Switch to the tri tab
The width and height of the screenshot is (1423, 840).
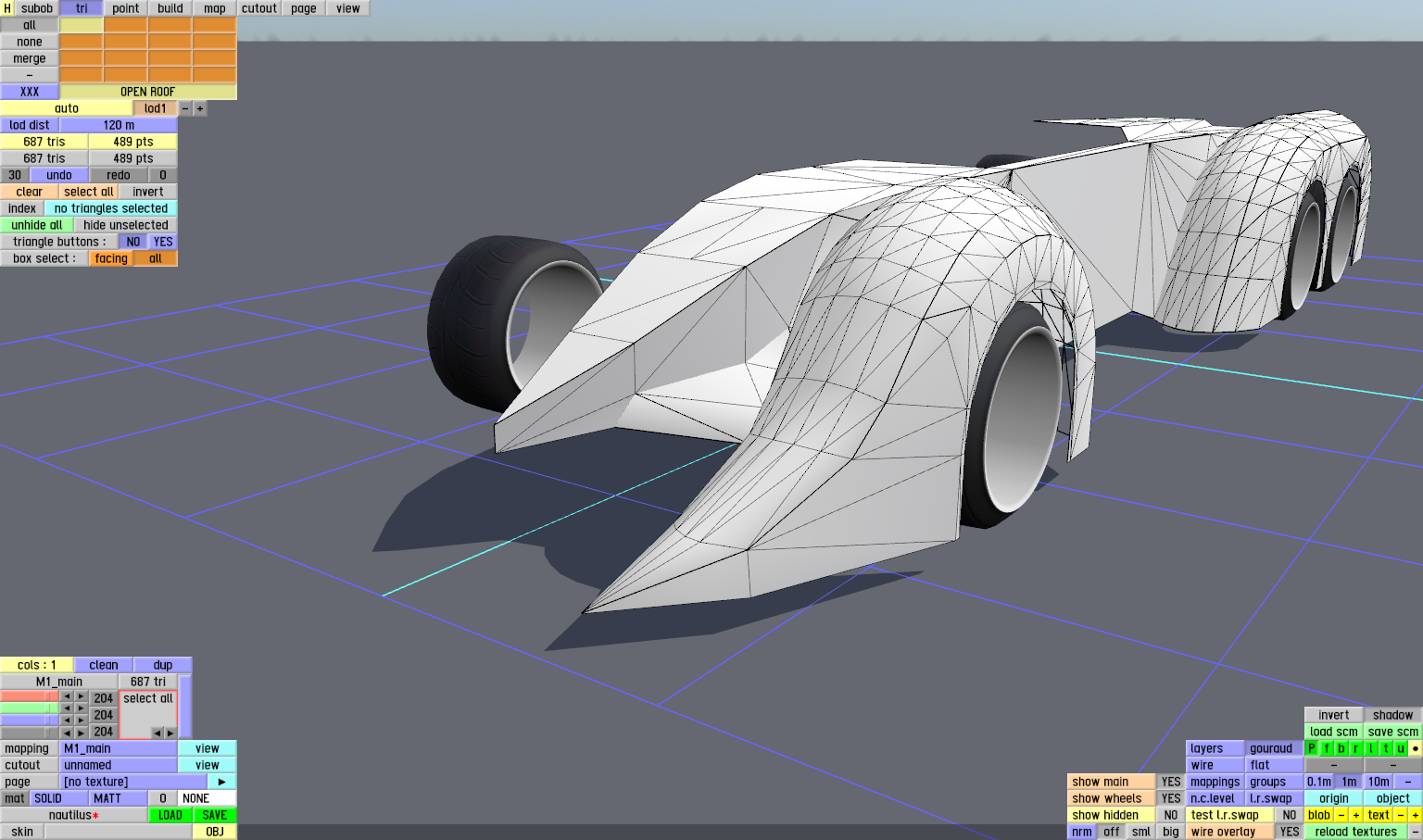(82, 8)
